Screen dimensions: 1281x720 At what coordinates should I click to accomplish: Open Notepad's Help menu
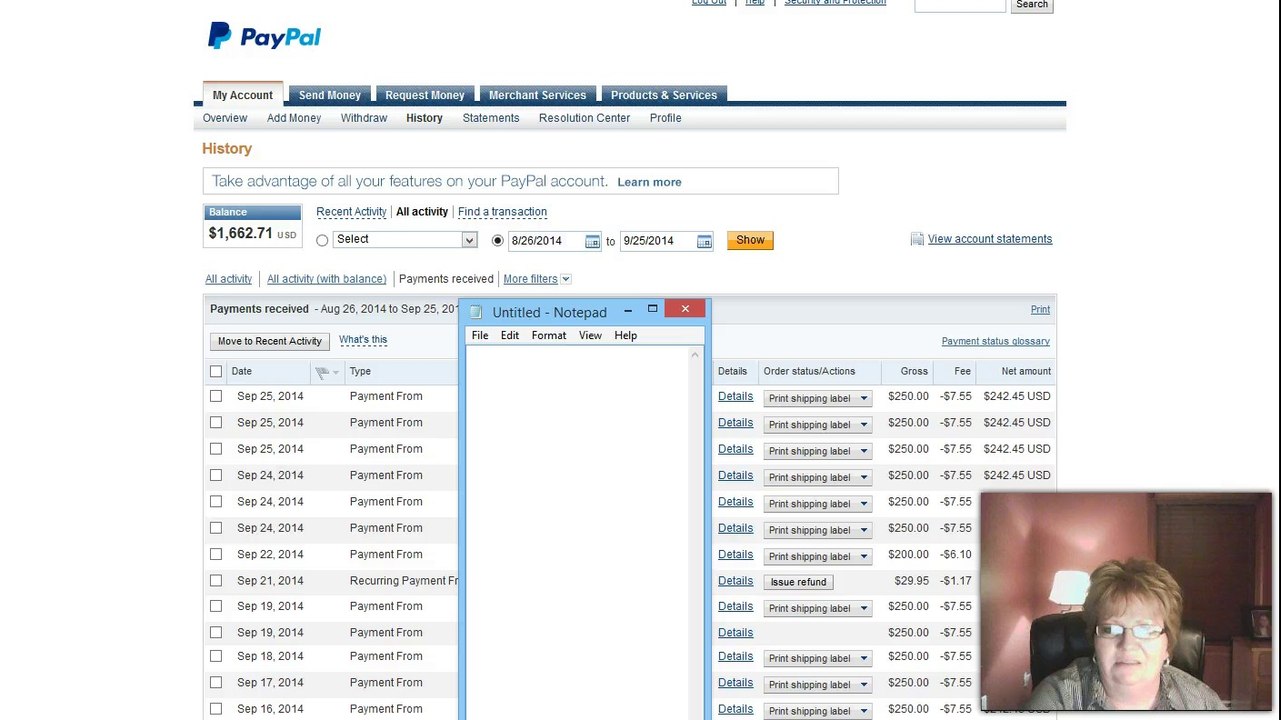tap(626, 336)
